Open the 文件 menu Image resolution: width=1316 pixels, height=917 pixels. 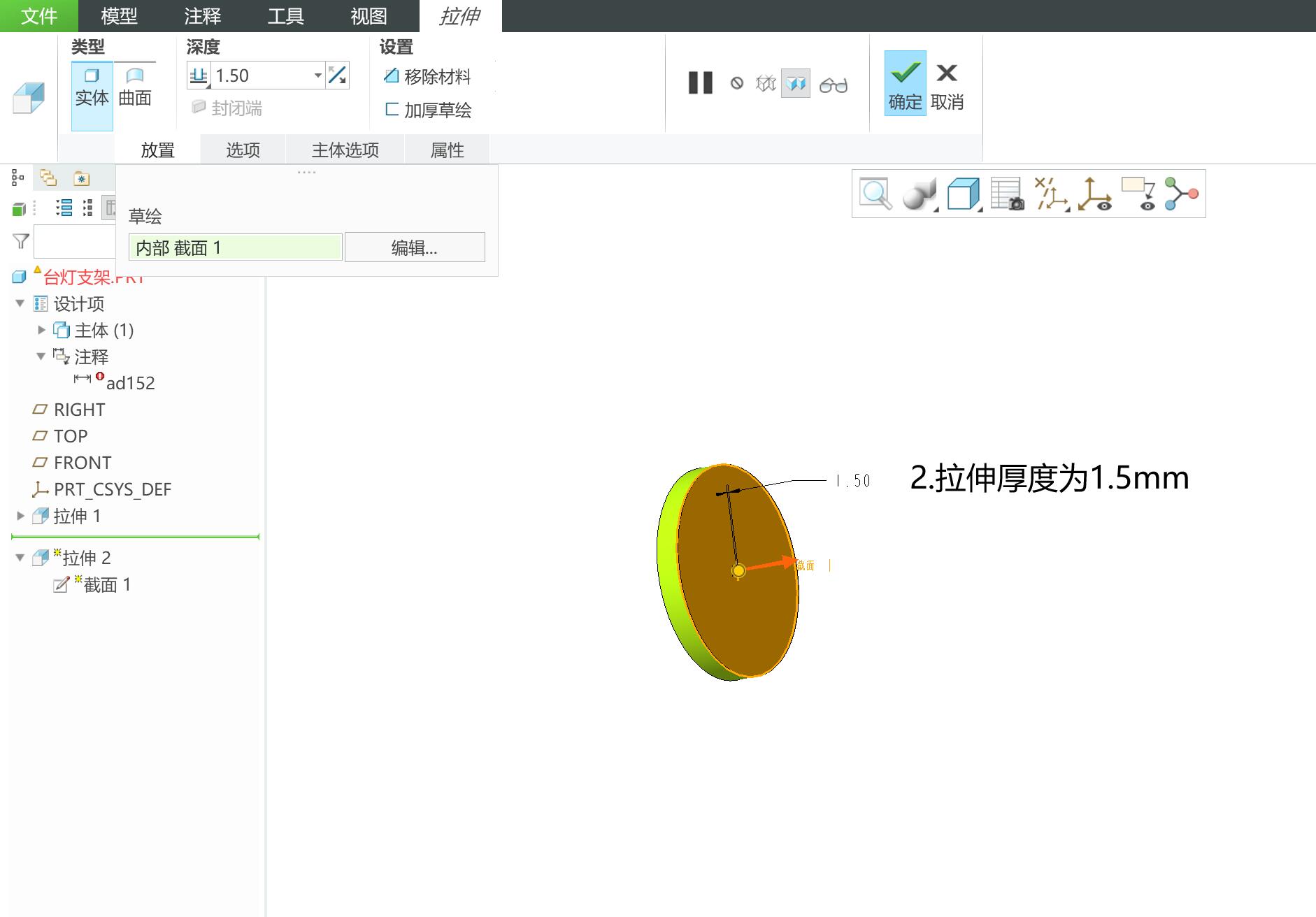(39, 16)
